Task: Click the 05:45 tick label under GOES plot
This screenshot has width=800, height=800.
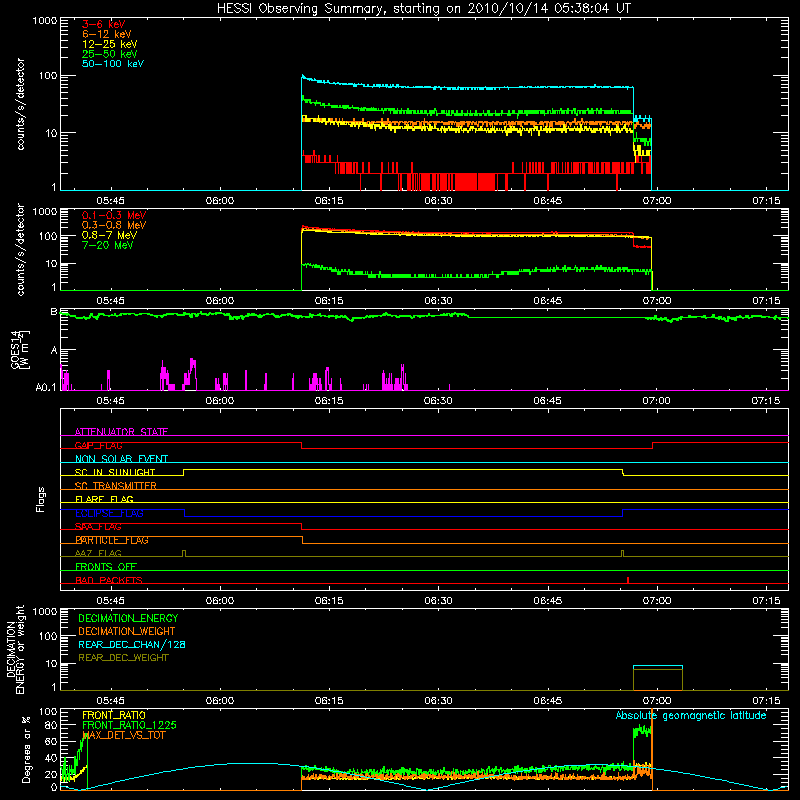Action: point(110,401)
